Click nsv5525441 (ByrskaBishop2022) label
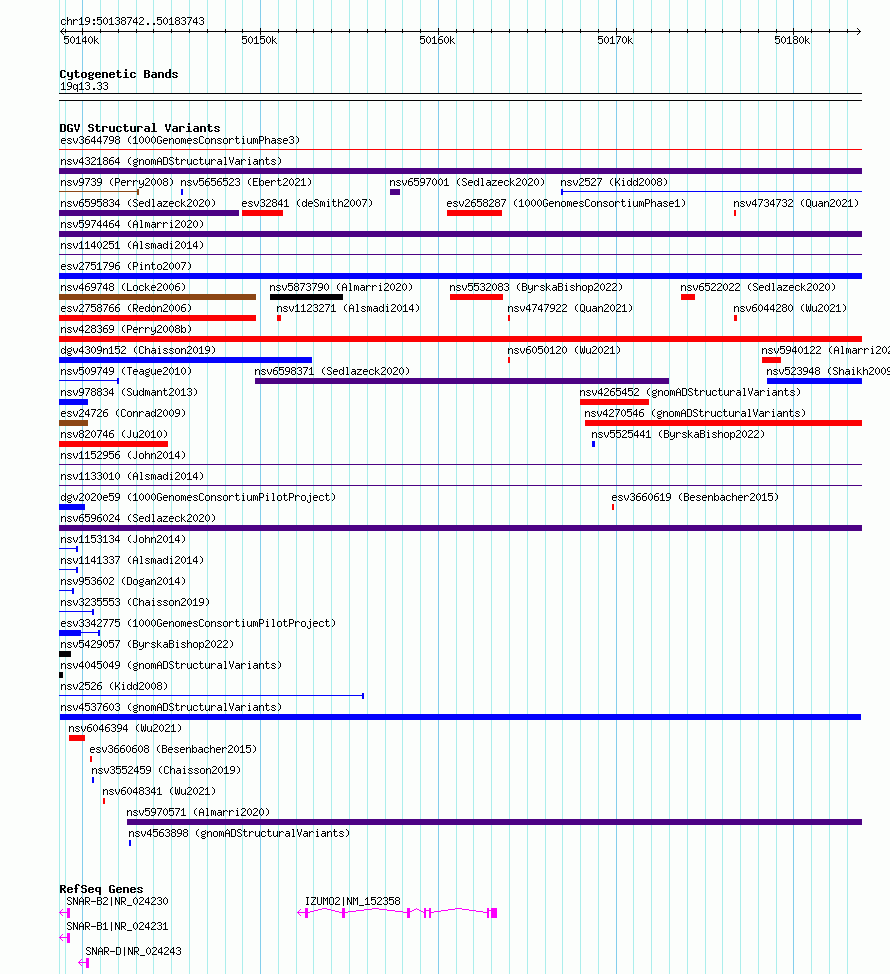 [678, 434]
